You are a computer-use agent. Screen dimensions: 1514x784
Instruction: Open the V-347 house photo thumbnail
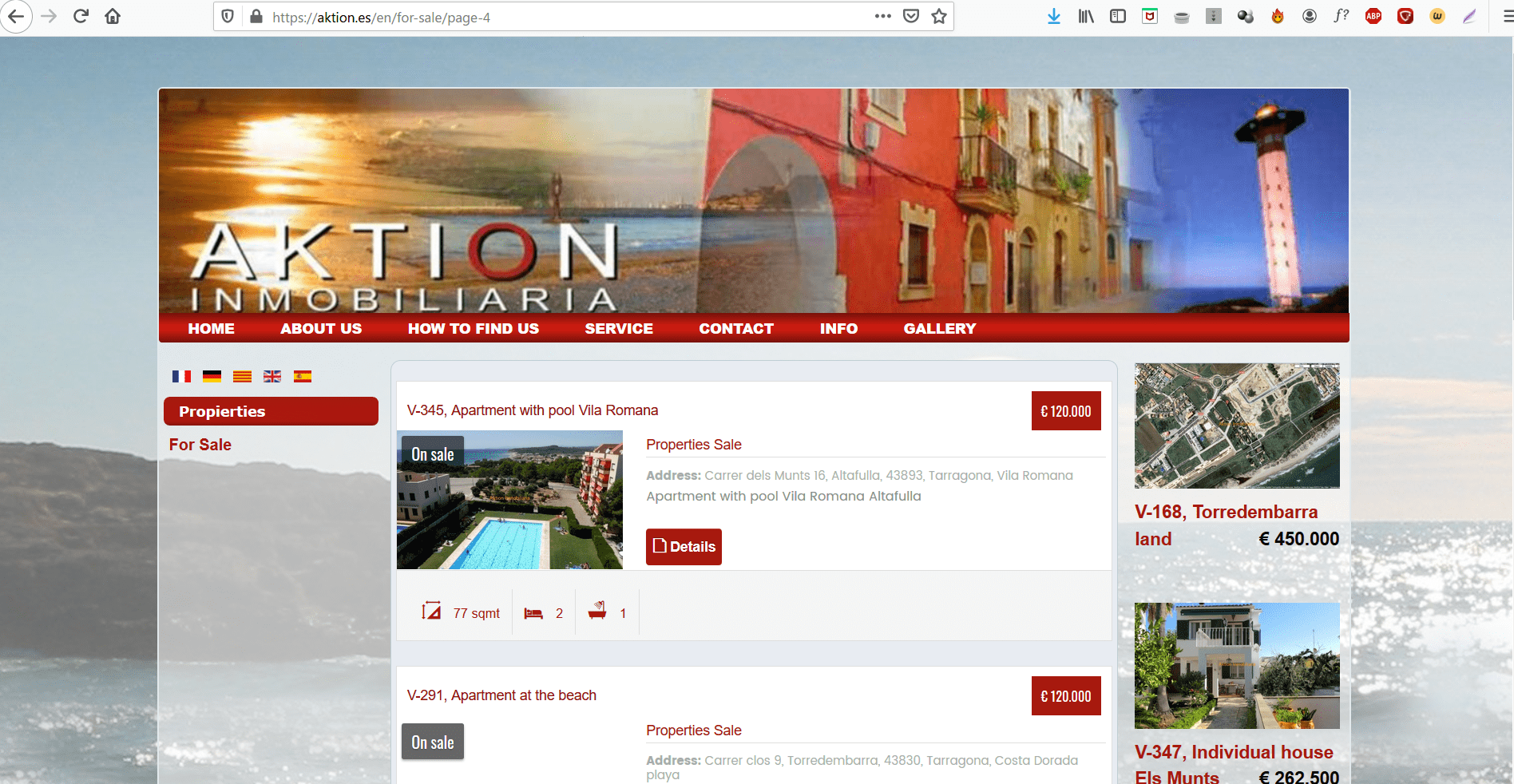[1237, 666]
